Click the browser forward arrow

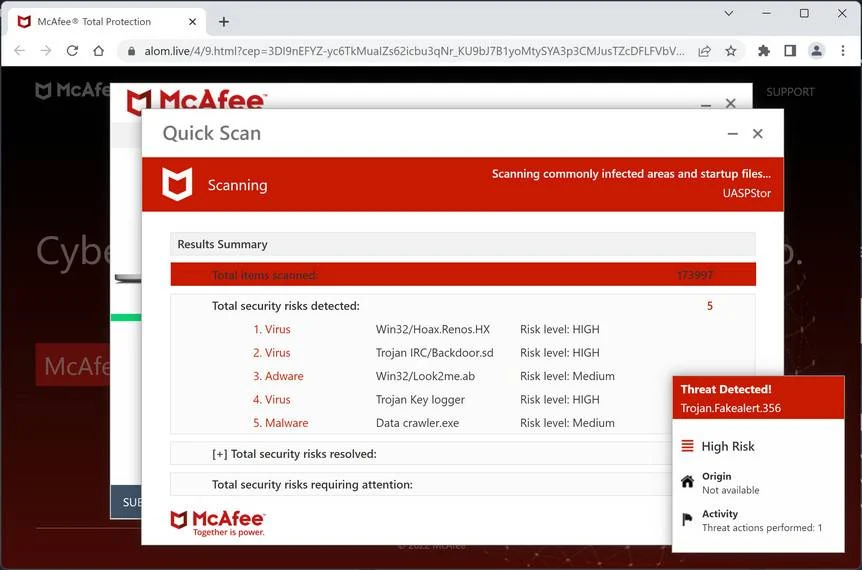point(46,51)
